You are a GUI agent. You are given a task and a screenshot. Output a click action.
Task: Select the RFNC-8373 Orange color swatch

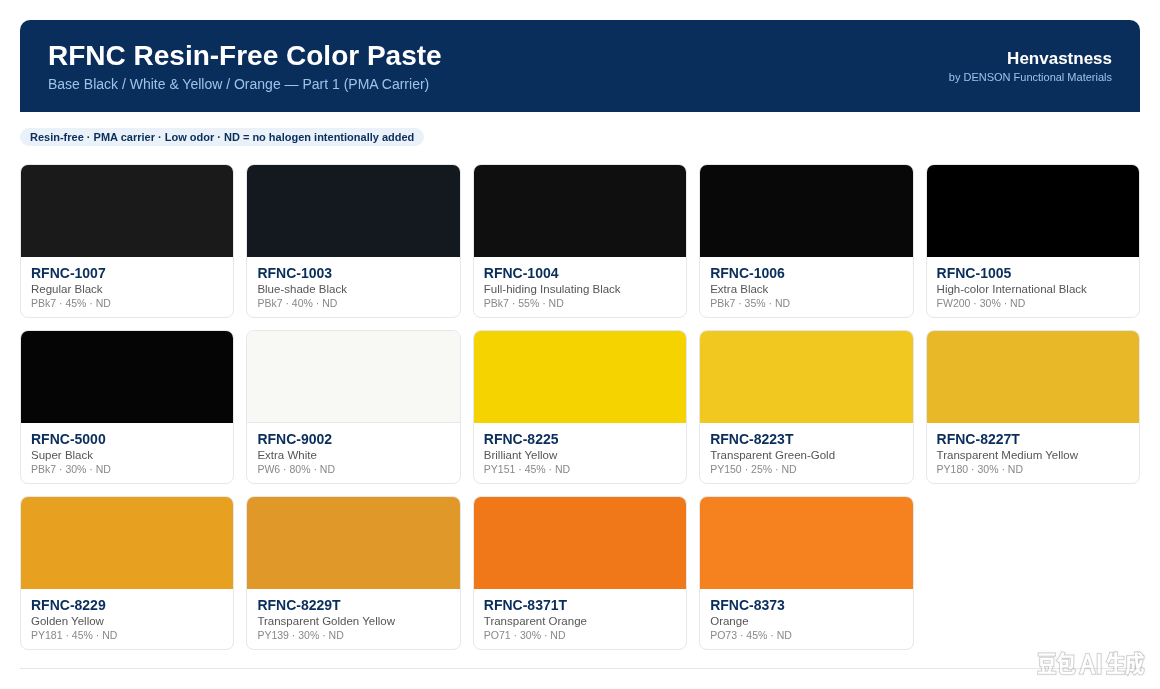(806, 542)
